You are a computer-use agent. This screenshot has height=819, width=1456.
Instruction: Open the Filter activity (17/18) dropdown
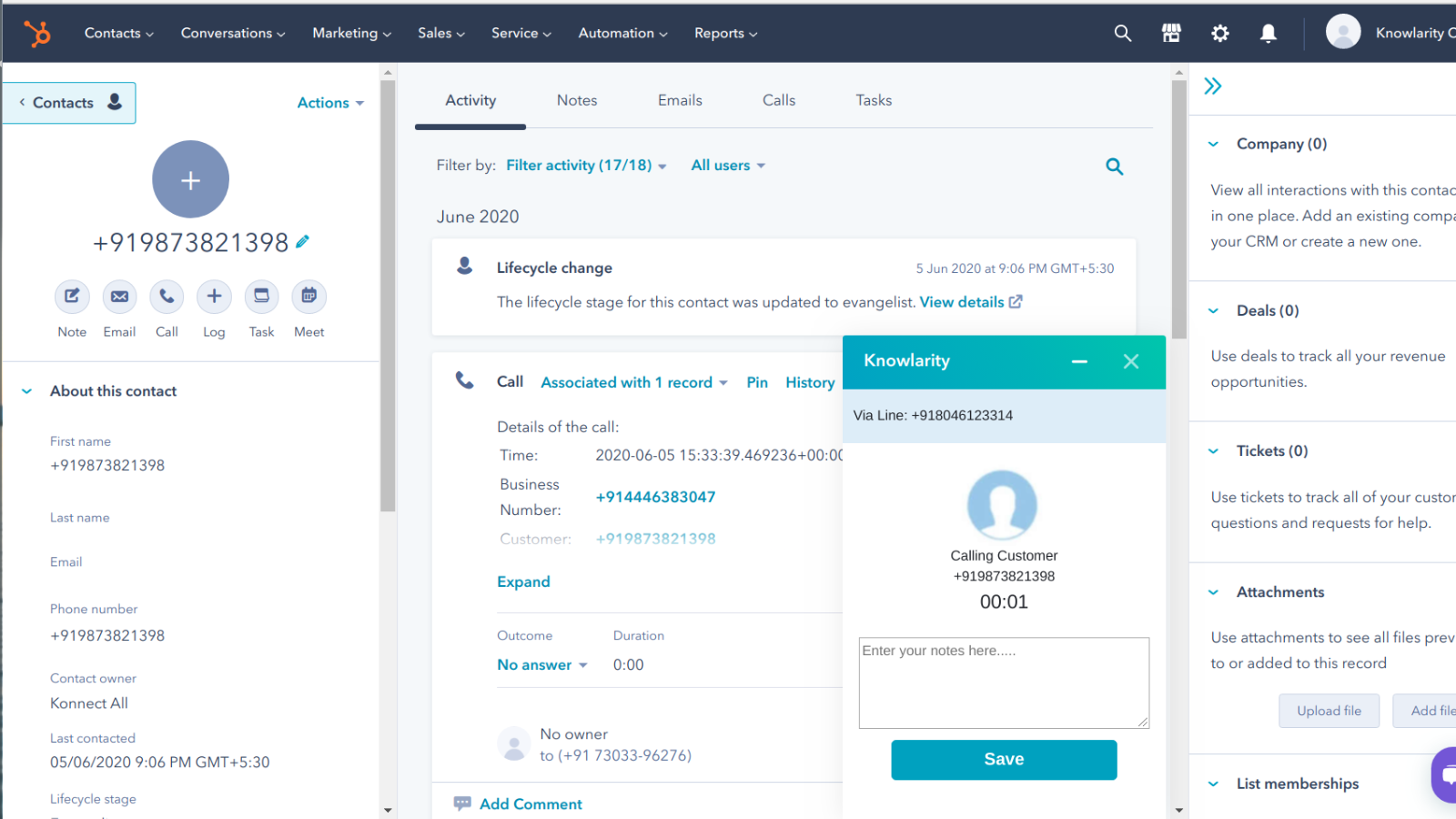pyautogui.click(x=586, y=166)
